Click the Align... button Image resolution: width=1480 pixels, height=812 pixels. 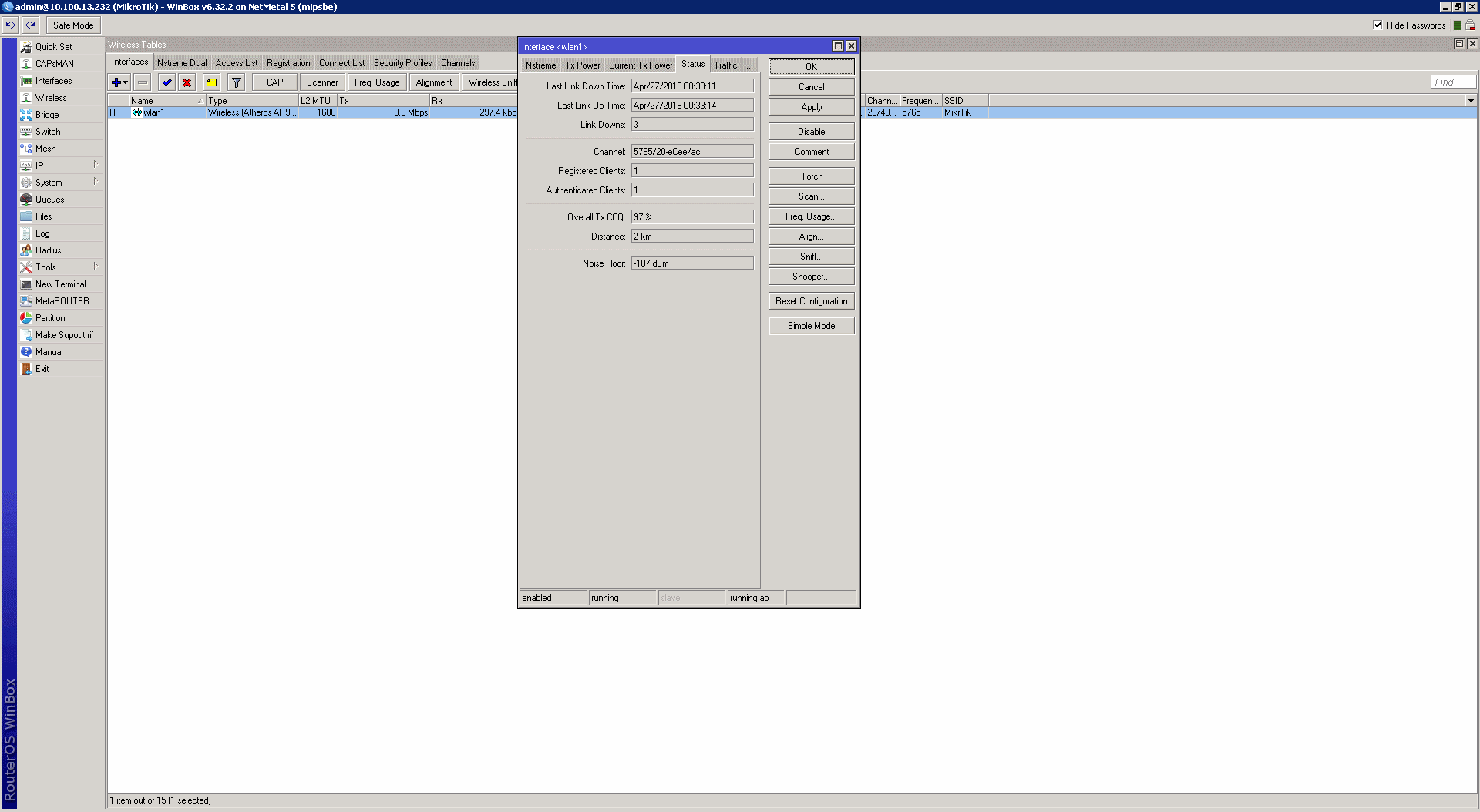click(x=811, y=237)
